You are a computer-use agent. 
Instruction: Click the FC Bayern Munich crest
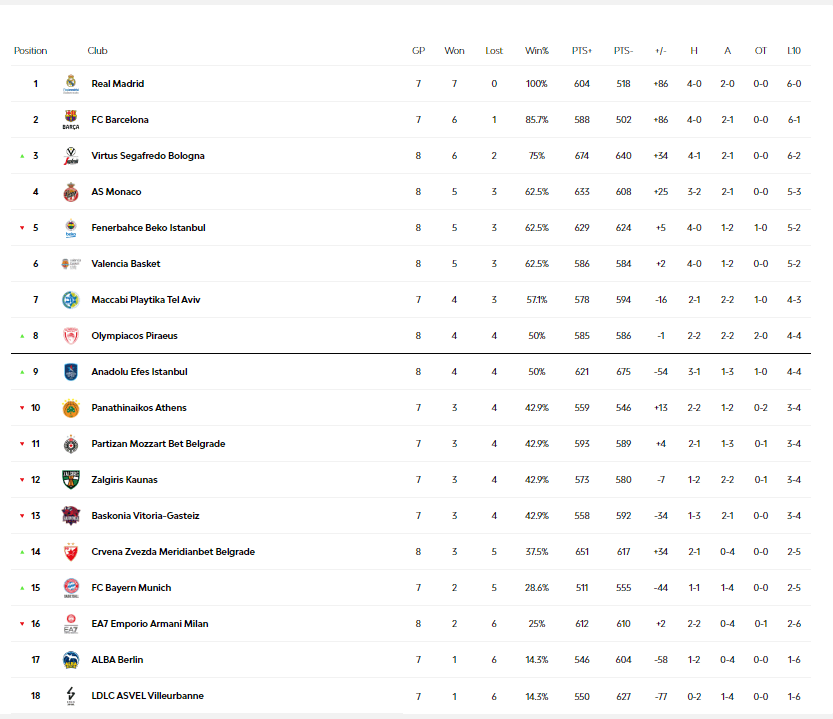tap(71, 588)
